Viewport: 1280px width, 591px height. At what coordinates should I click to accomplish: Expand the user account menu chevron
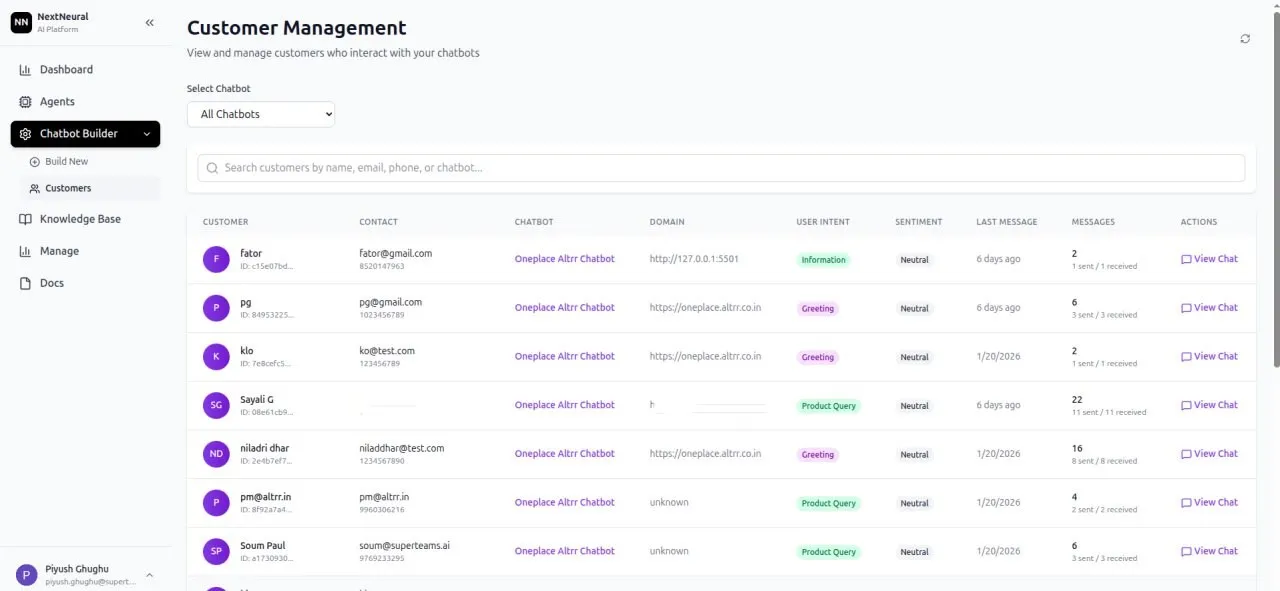click(x=149, y=575)
